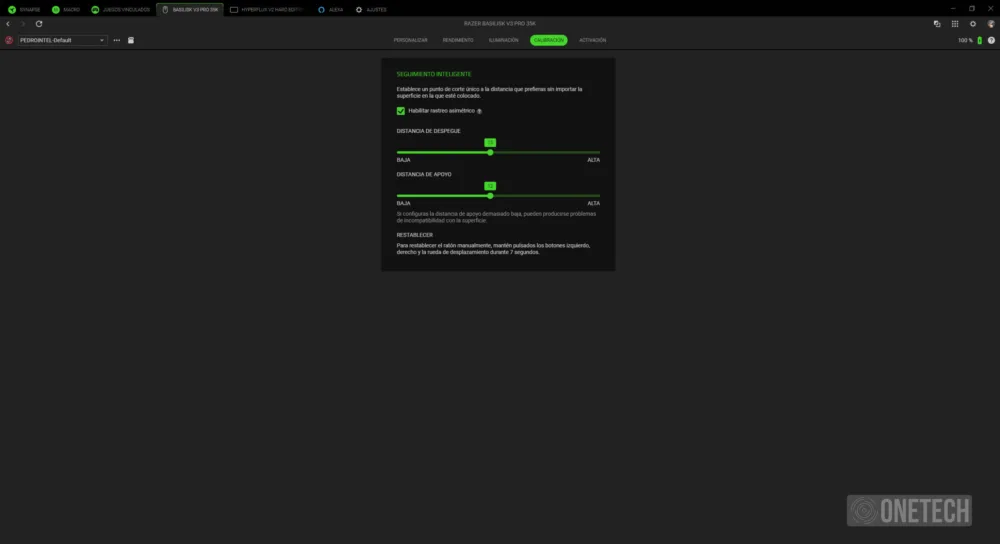This screenshot has width=1000, height=544.
Task: Click the Distancia de apoyo slider handle
Action: [x=490, y=196]
